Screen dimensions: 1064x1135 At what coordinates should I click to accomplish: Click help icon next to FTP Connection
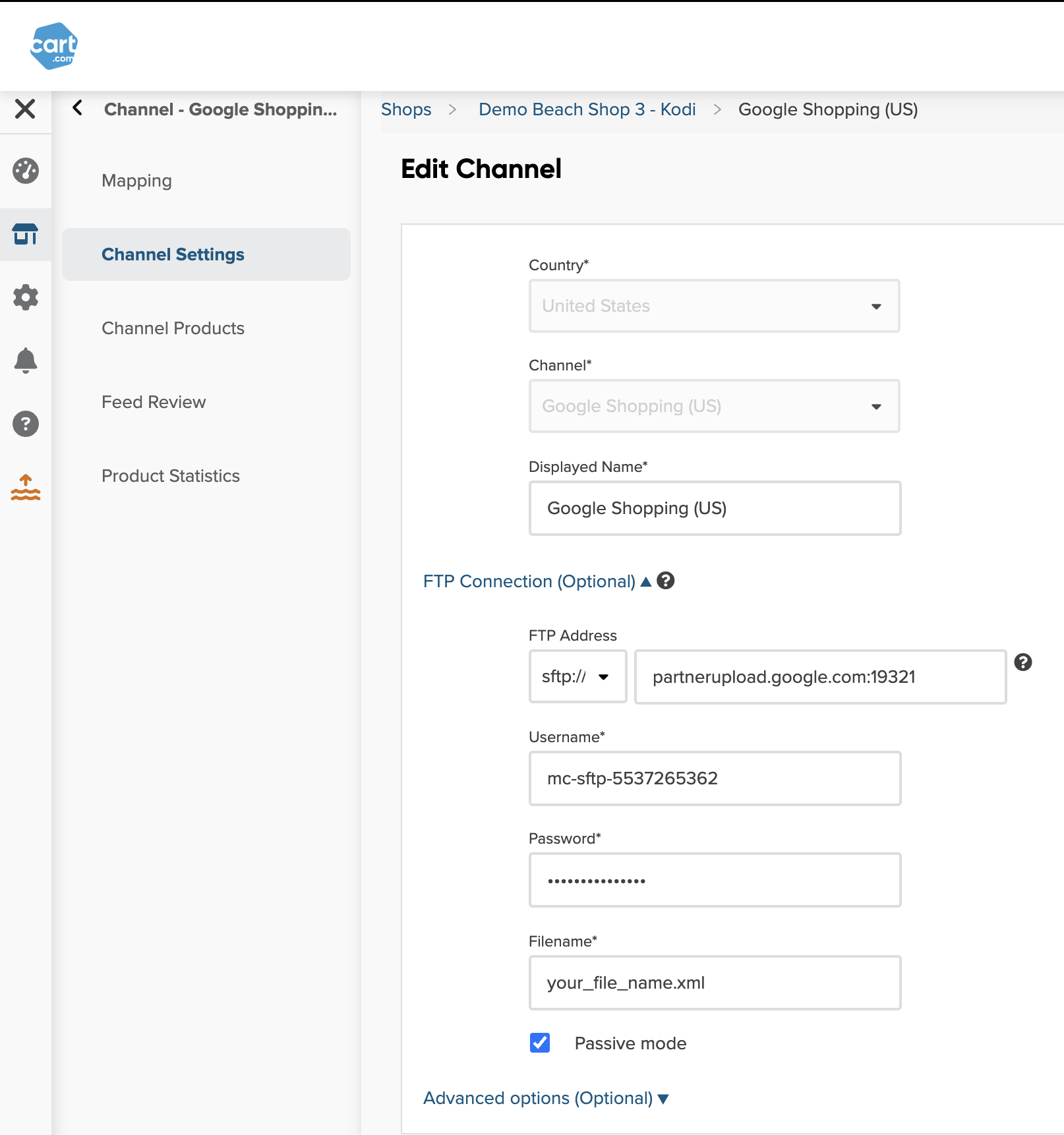pos(666,581)
